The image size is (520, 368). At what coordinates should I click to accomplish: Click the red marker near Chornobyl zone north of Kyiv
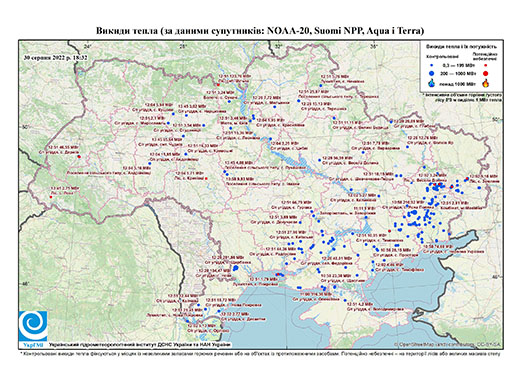pos(218,85)
